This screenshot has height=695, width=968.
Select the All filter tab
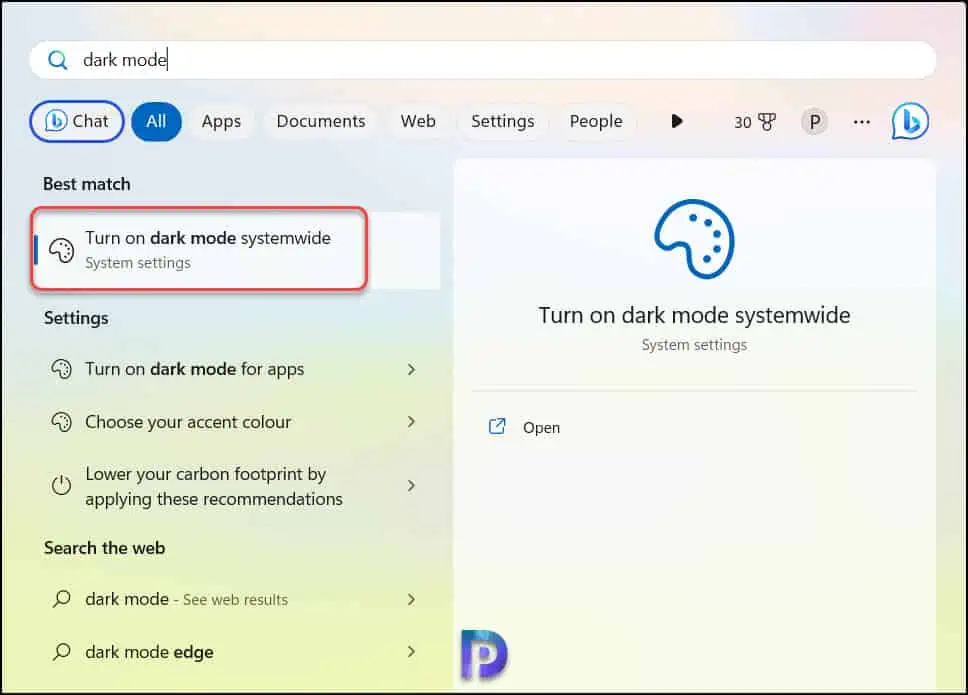click(156, 121)
